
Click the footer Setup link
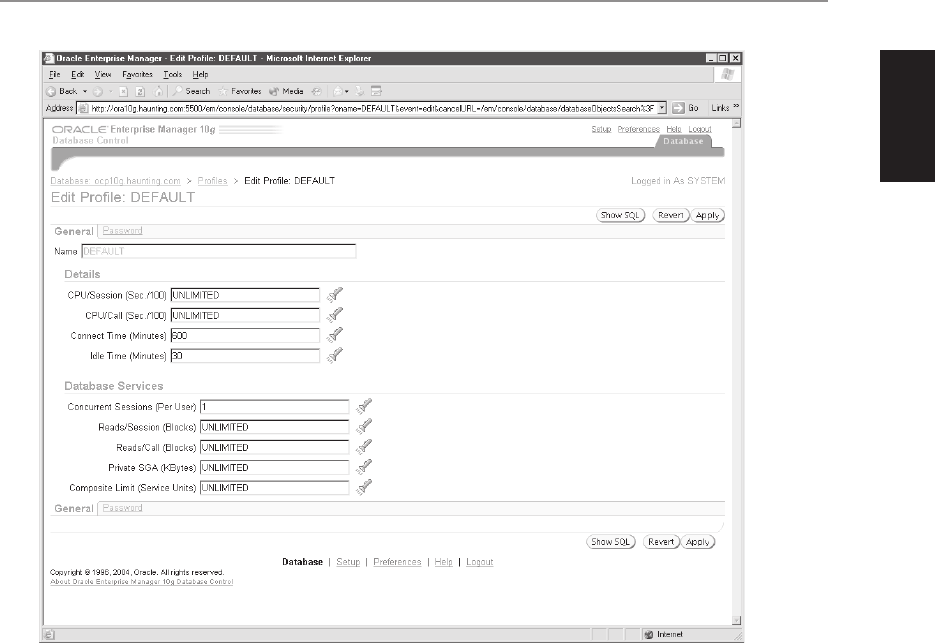tap(348, 562)
